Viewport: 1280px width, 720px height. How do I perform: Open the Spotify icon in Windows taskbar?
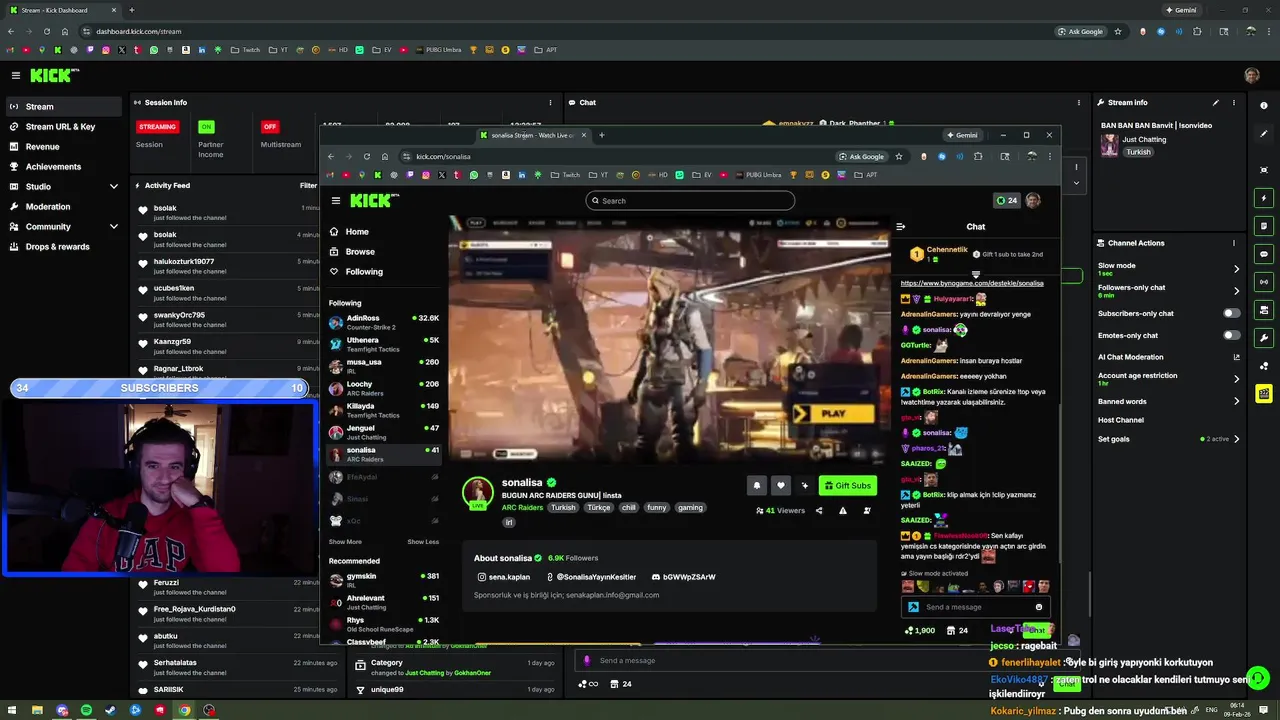[x=86, y=710]
